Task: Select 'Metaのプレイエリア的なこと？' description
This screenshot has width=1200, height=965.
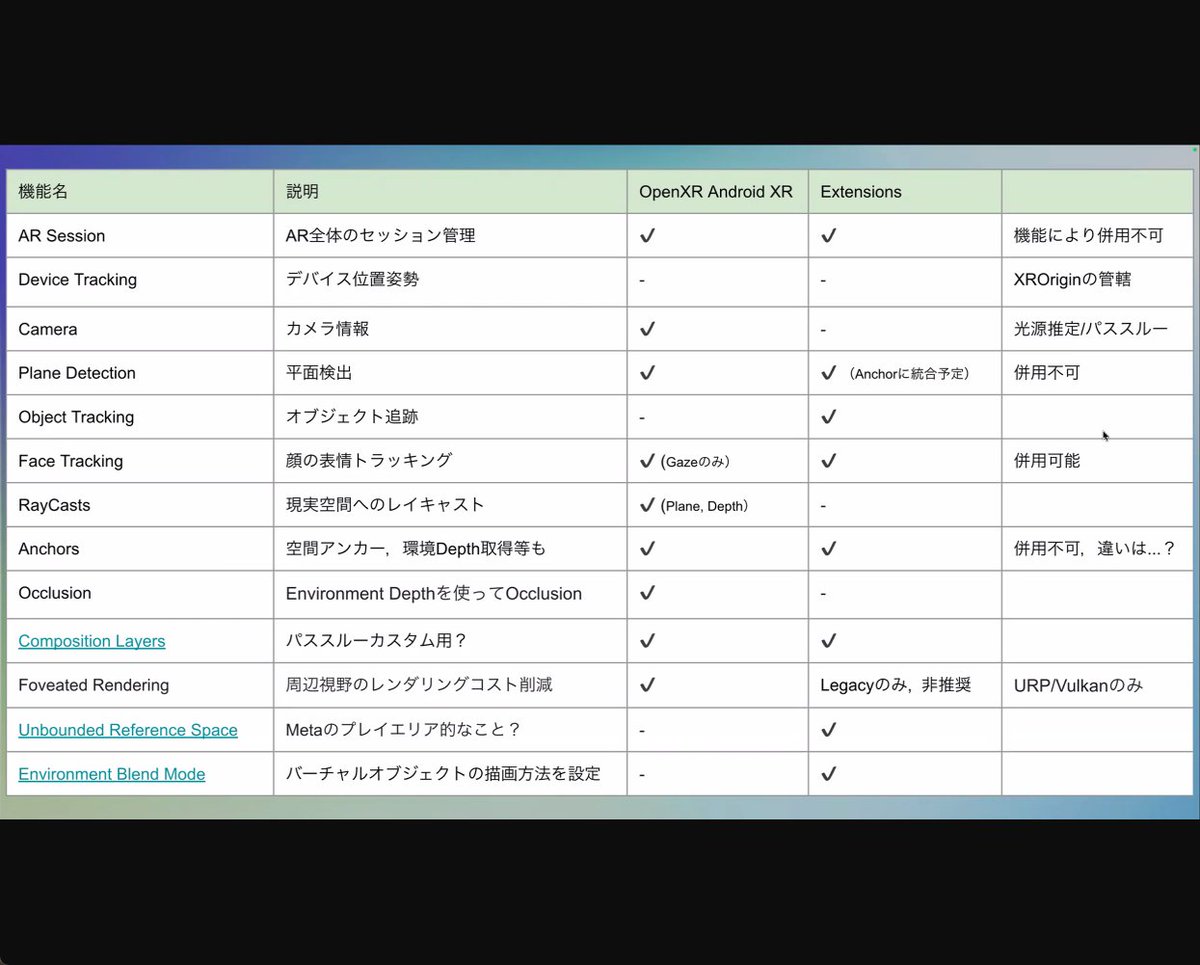Action: click(404, 730)
